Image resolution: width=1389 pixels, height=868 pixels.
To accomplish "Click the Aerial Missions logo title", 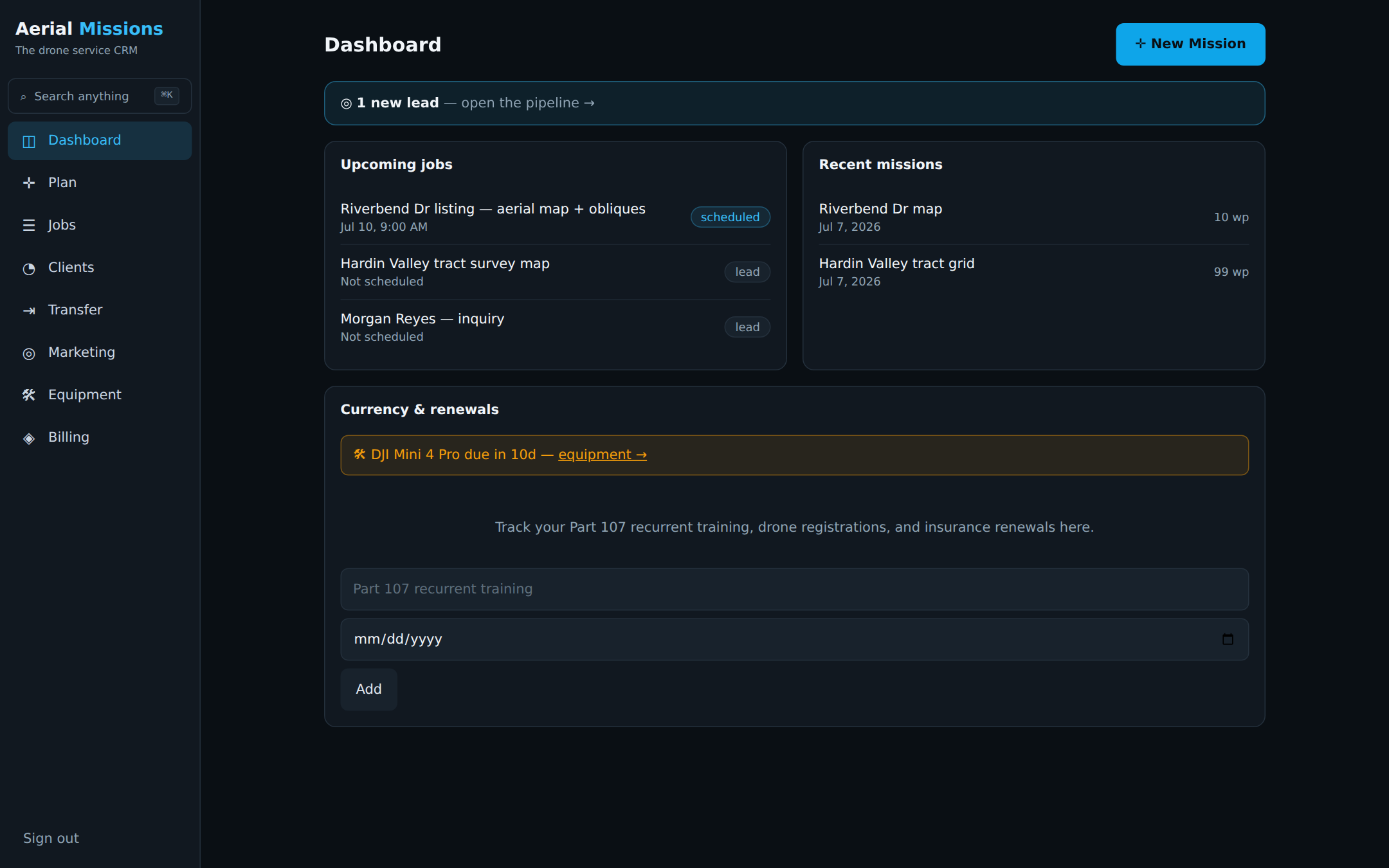I will pos(89,29).
